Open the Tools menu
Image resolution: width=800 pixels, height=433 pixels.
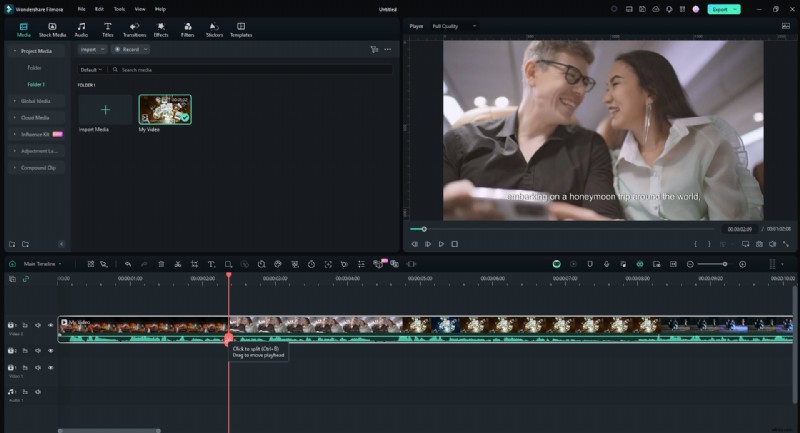point(119,9)
